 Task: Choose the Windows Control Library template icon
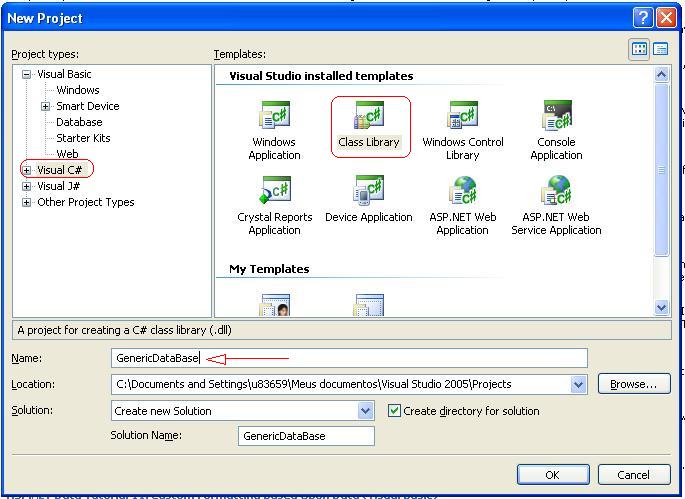pyautogui.click(x=462, y=114)
